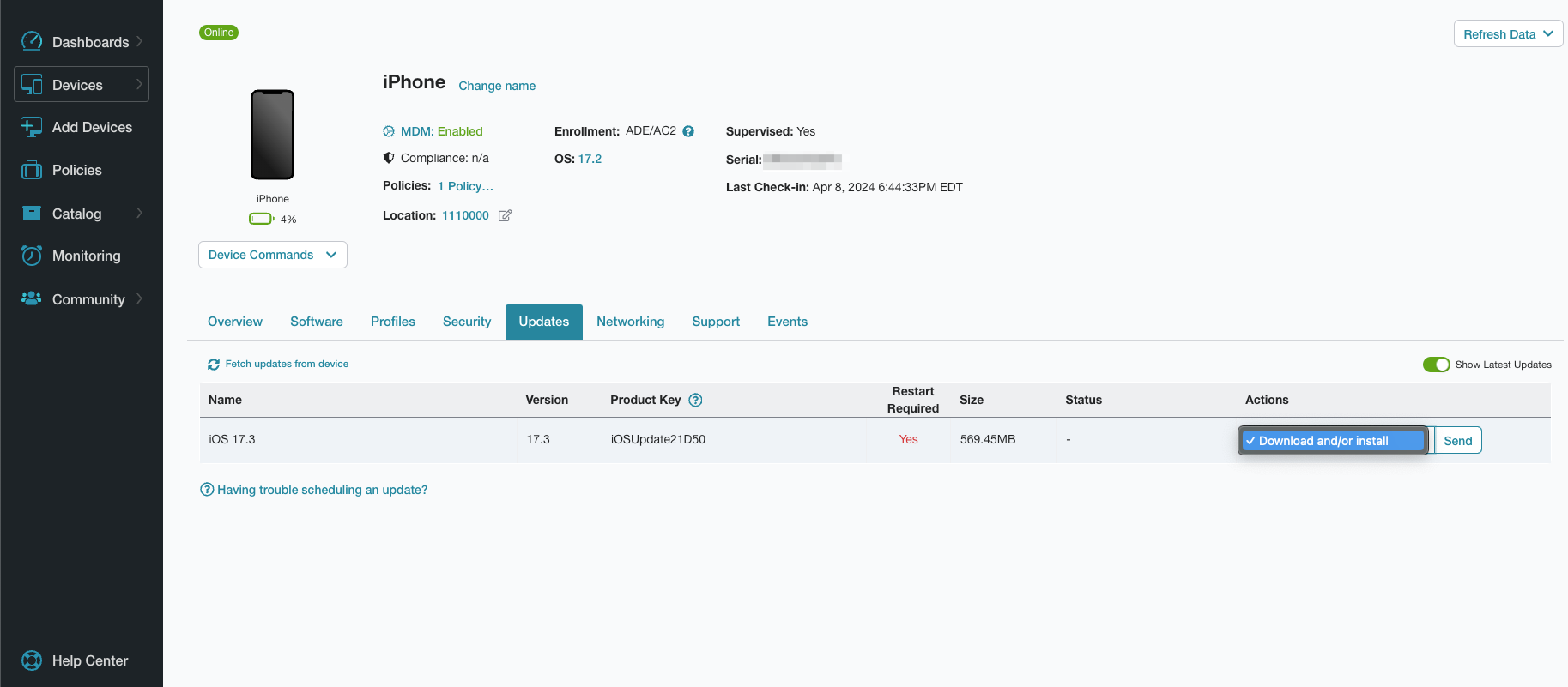This screenshot has height=687, width=1568.
Task: Click the iPhone device thumbnail image
Action: 272,135
